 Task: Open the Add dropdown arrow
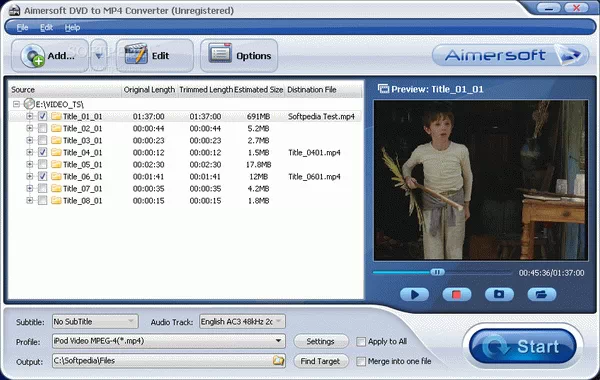click(99, 56)
